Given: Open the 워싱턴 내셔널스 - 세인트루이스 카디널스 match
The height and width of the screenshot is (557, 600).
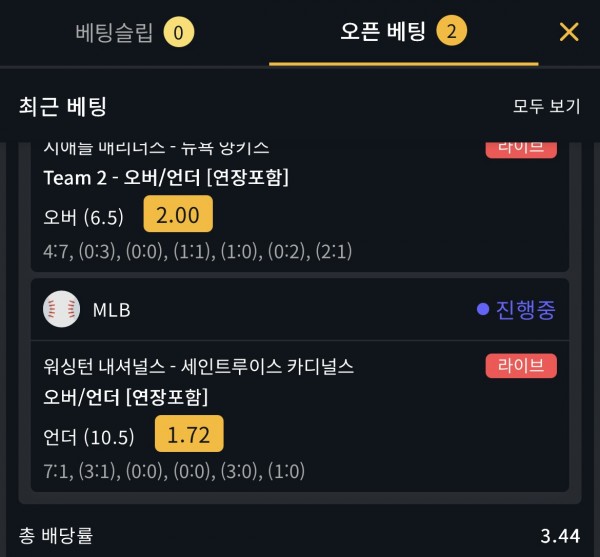Looking at the screenshot, I should click(x=199, y=366).
